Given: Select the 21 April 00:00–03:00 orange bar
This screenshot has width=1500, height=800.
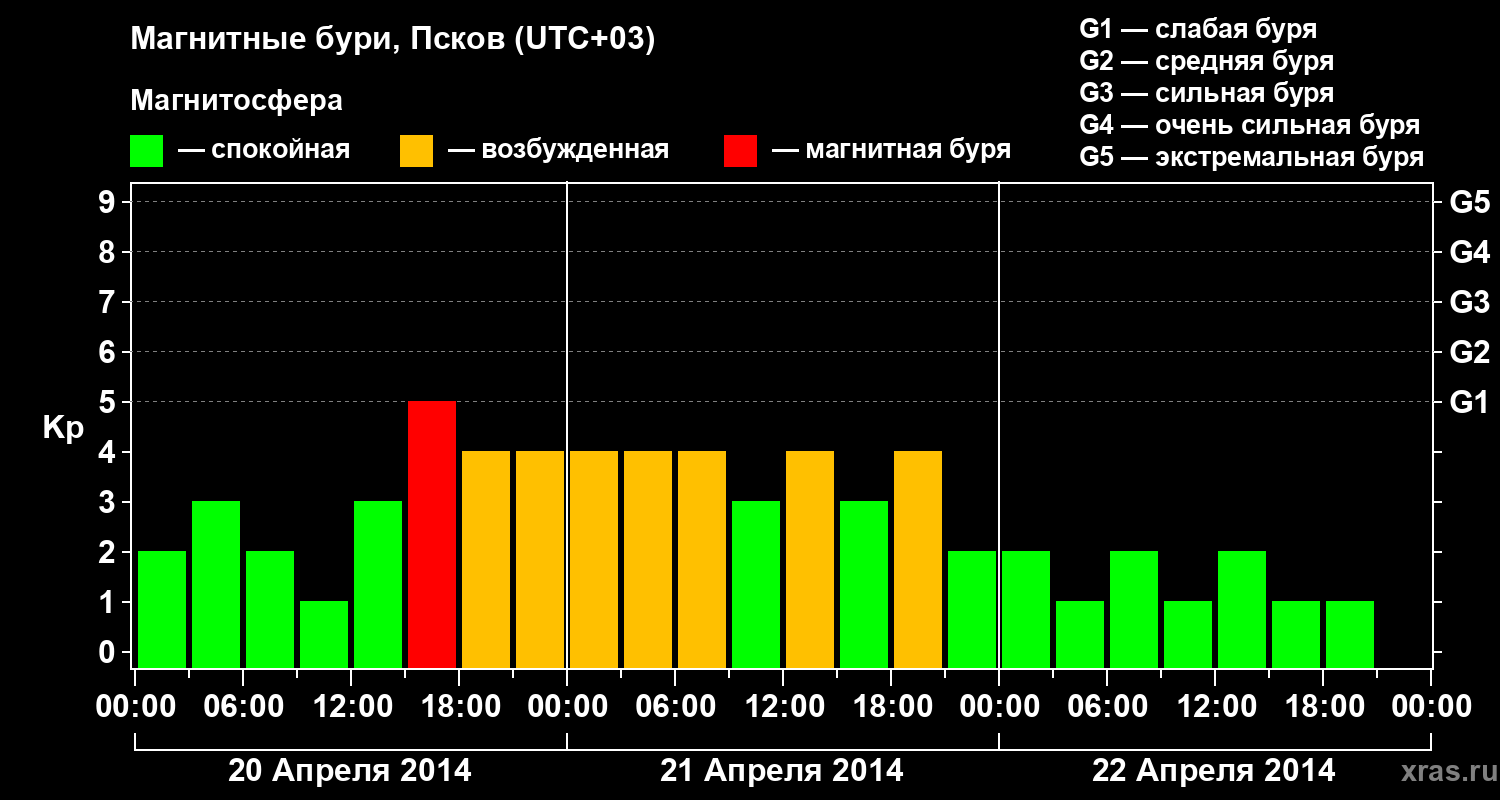Looking at the screenshot, I should click(x=594, y=559).
